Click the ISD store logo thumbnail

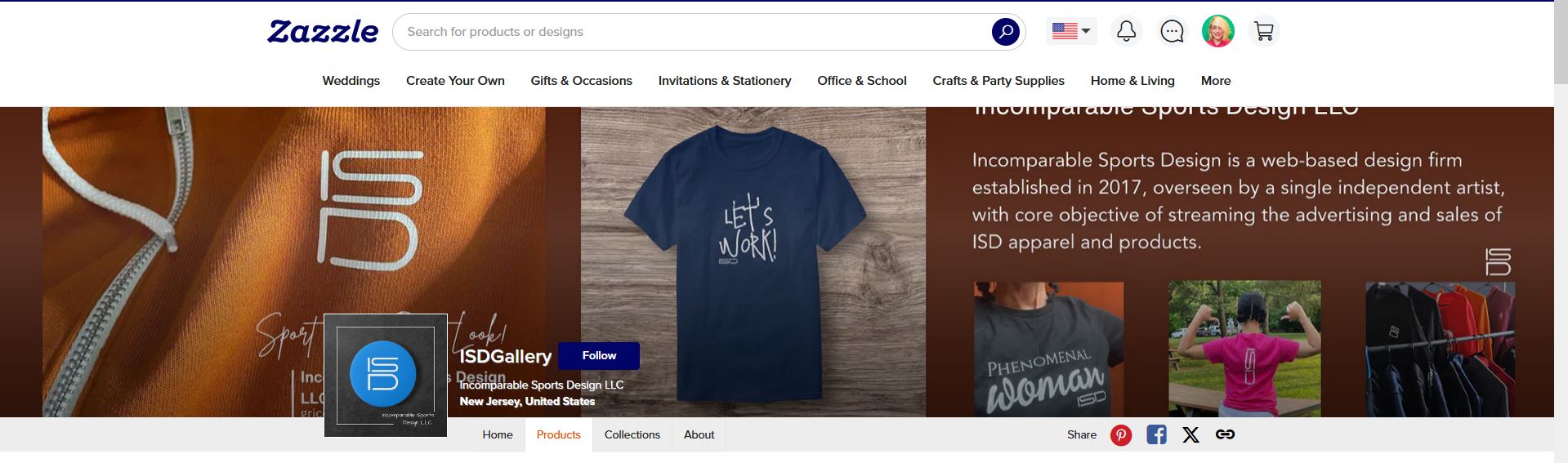386,375
